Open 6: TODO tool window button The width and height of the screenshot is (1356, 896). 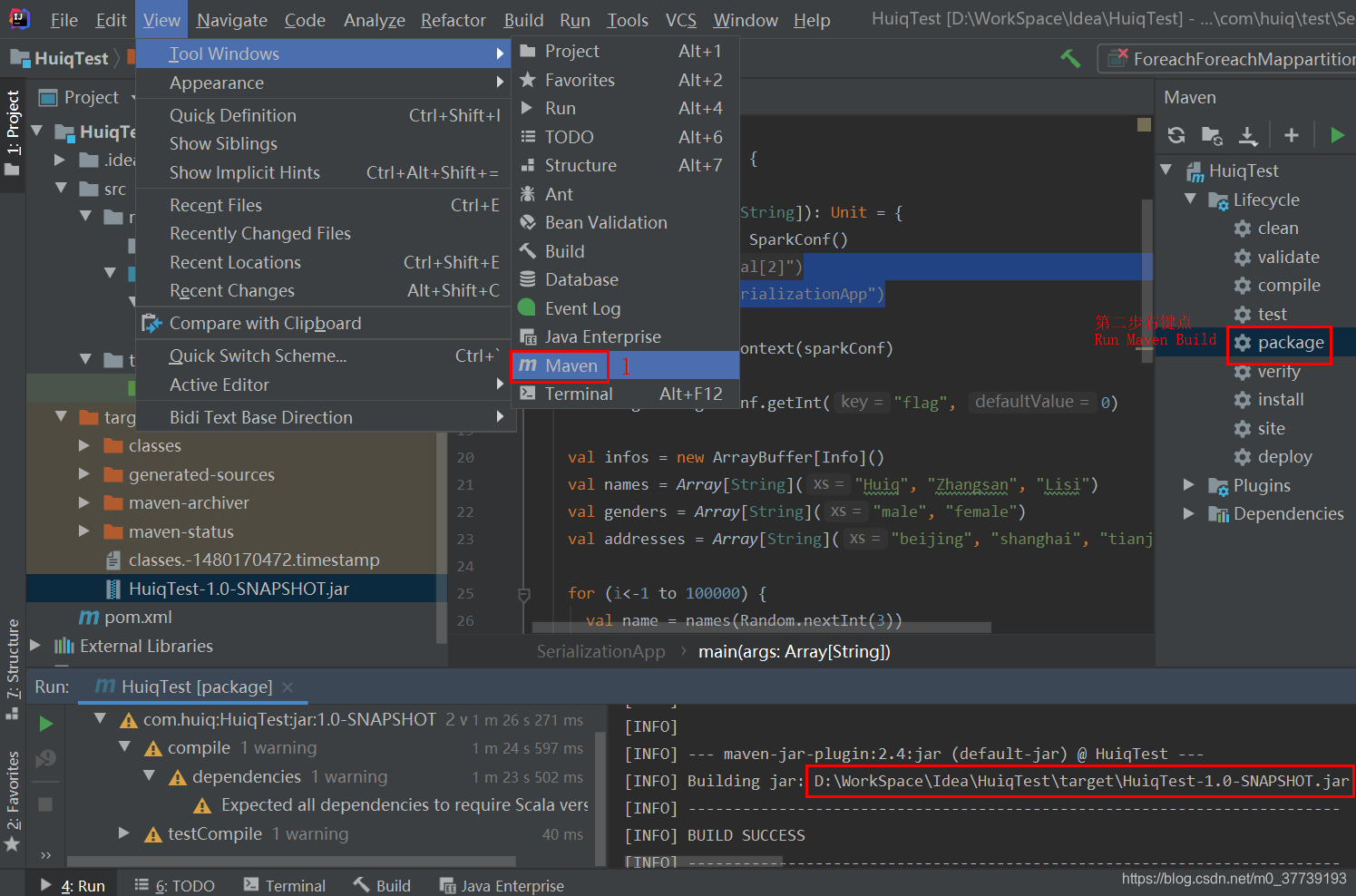coord(174,885)
